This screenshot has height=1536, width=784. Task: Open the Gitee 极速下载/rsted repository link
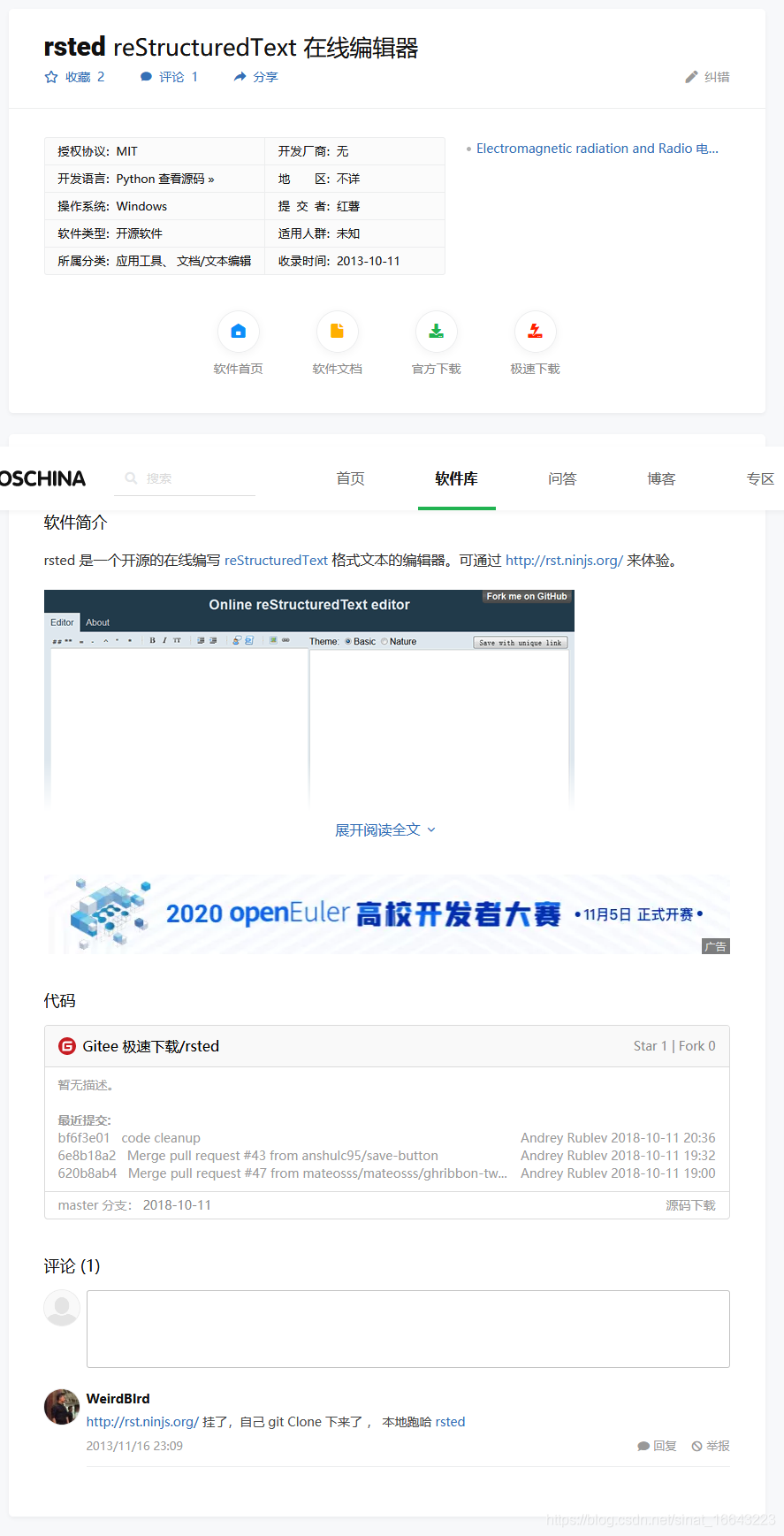150,1046
